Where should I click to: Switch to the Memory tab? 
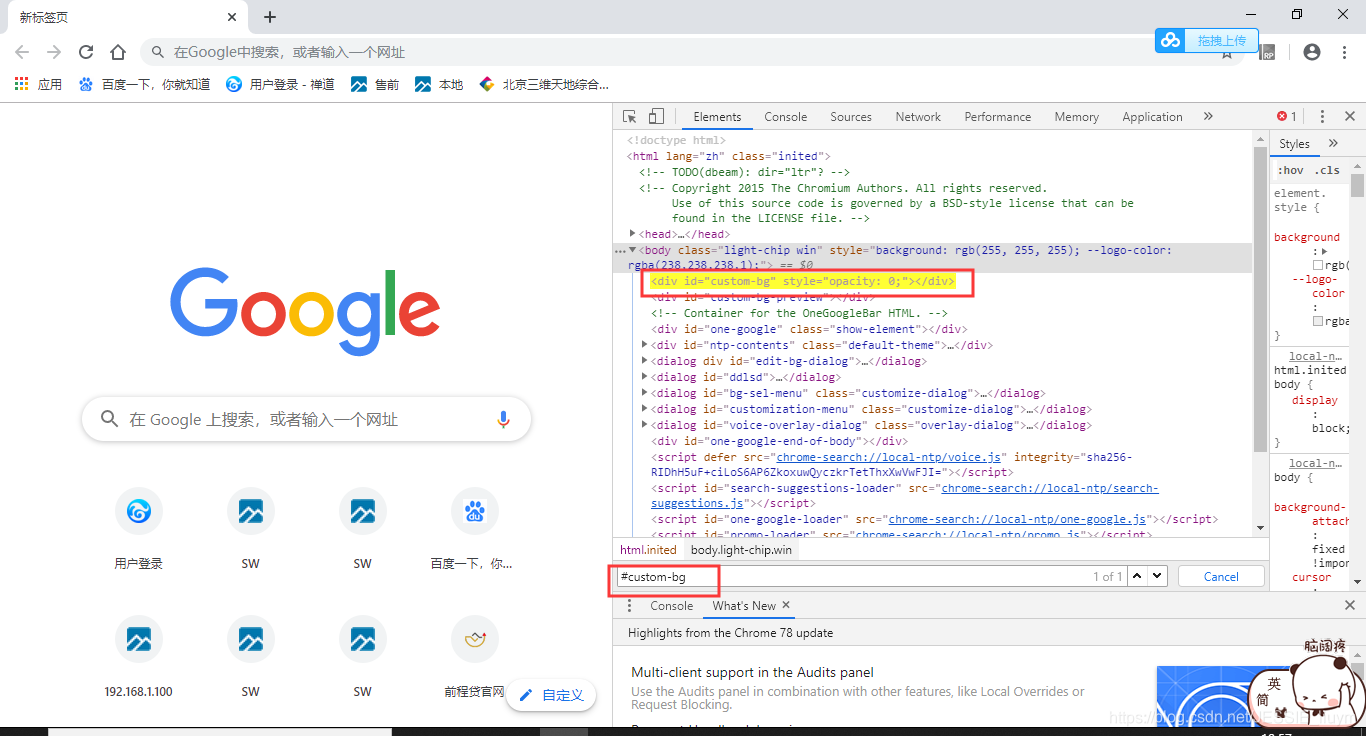click(x=1076, y=117)
